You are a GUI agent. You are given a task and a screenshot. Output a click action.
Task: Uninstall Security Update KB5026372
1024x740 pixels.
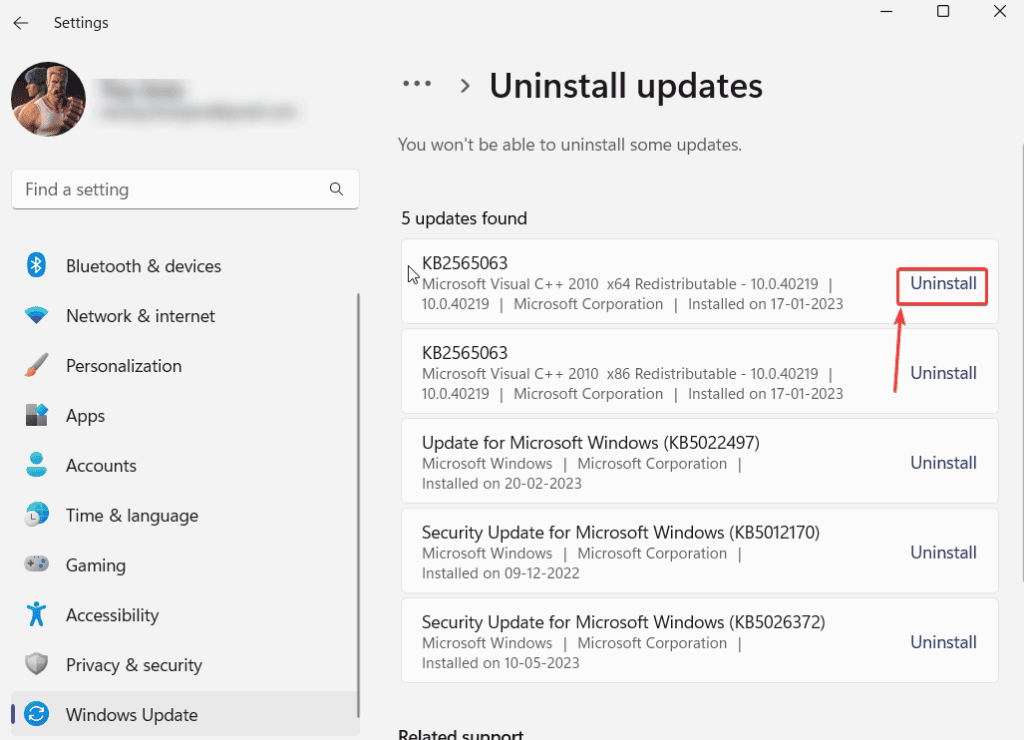943,642
